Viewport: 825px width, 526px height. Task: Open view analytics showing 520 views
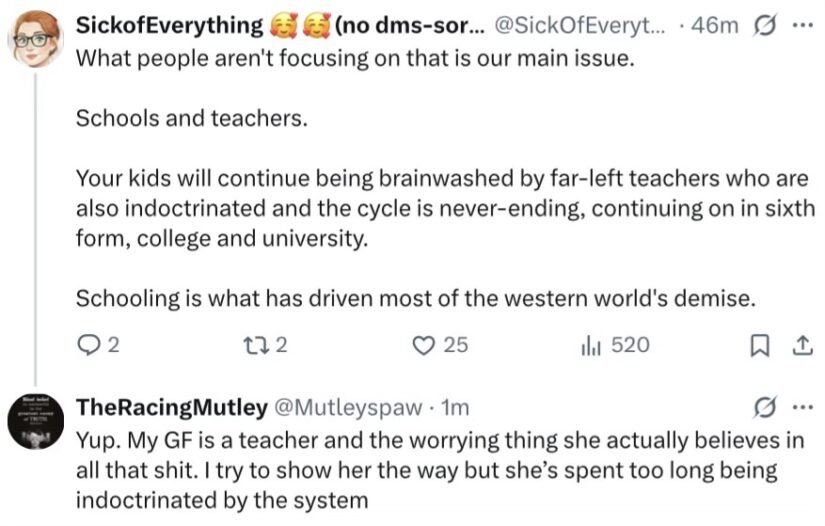[x=615, y=346]
